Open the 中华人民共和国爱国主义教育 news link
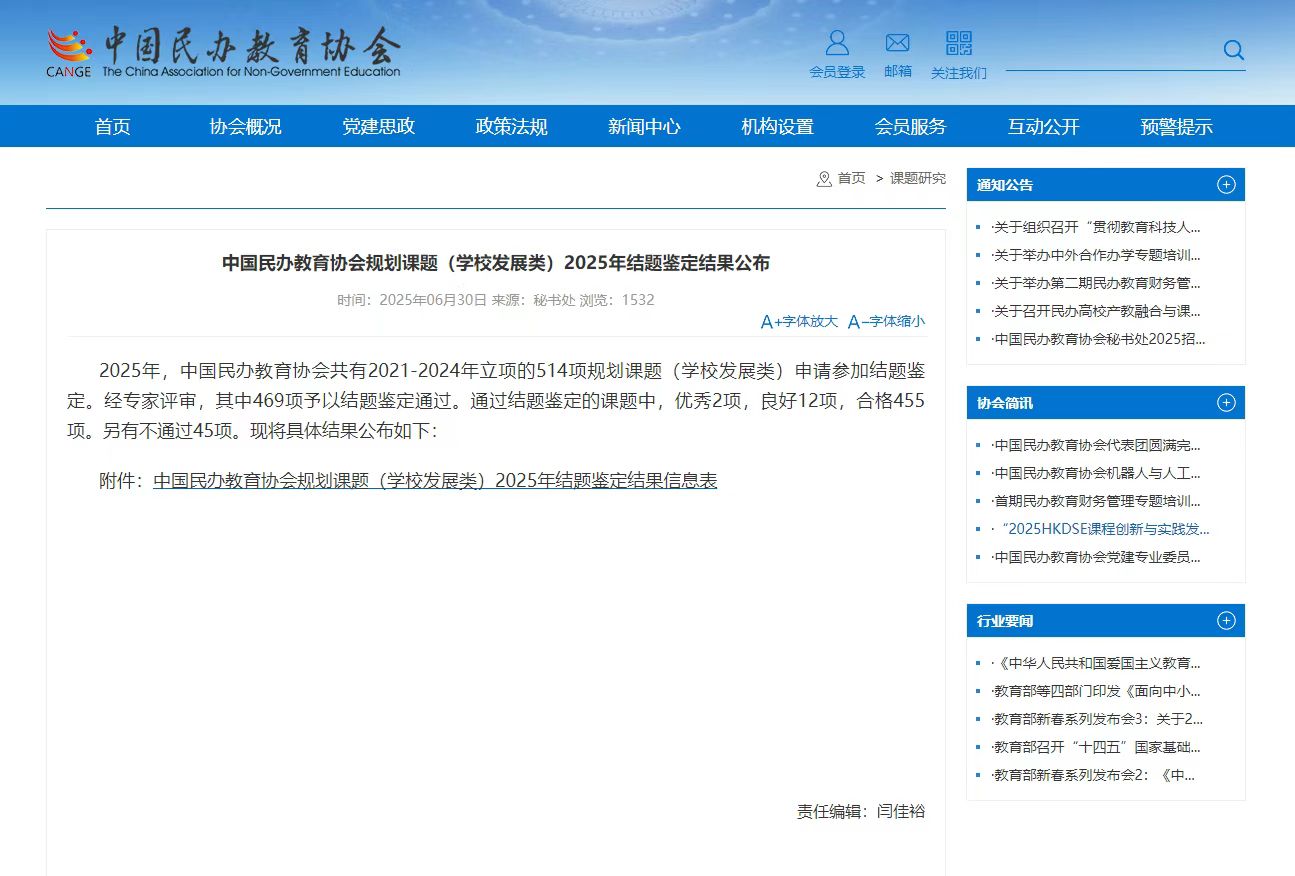The width and height of the screenshot is (1295, 876). (x=1099, y=663)
